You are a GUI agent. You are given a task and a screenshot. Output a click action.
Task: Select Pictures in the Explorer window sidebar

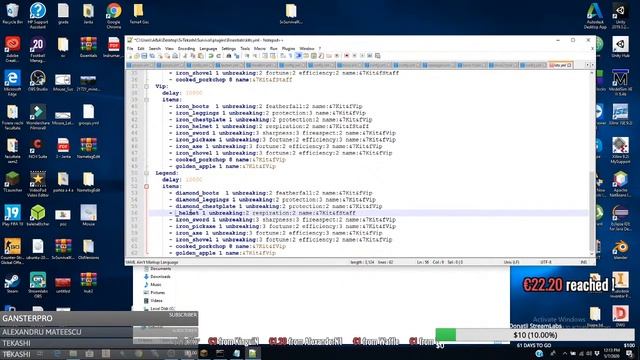(x=155, y=293)
